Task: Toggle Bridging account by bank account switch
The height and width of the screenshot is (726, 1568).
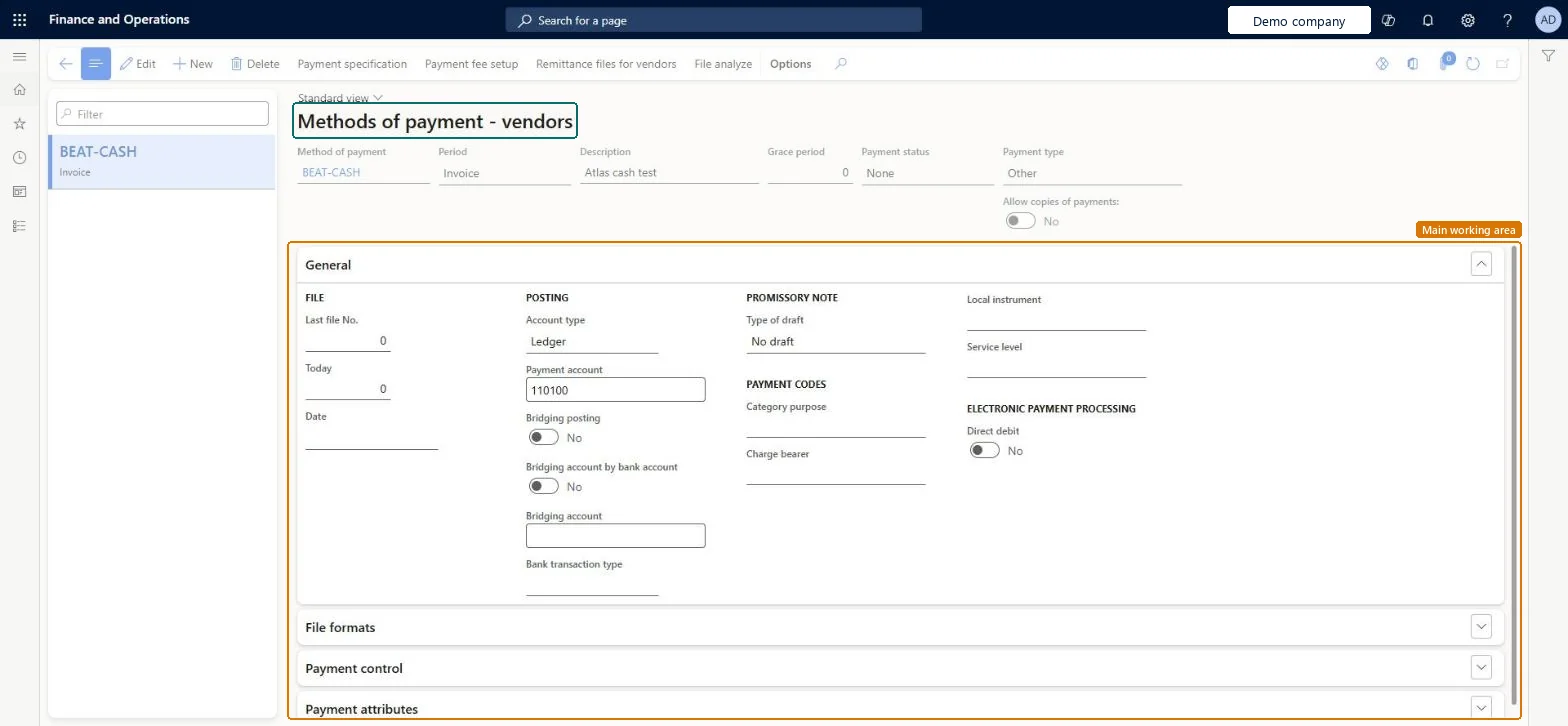Action: pyautogui.click(x=544, y=486)
